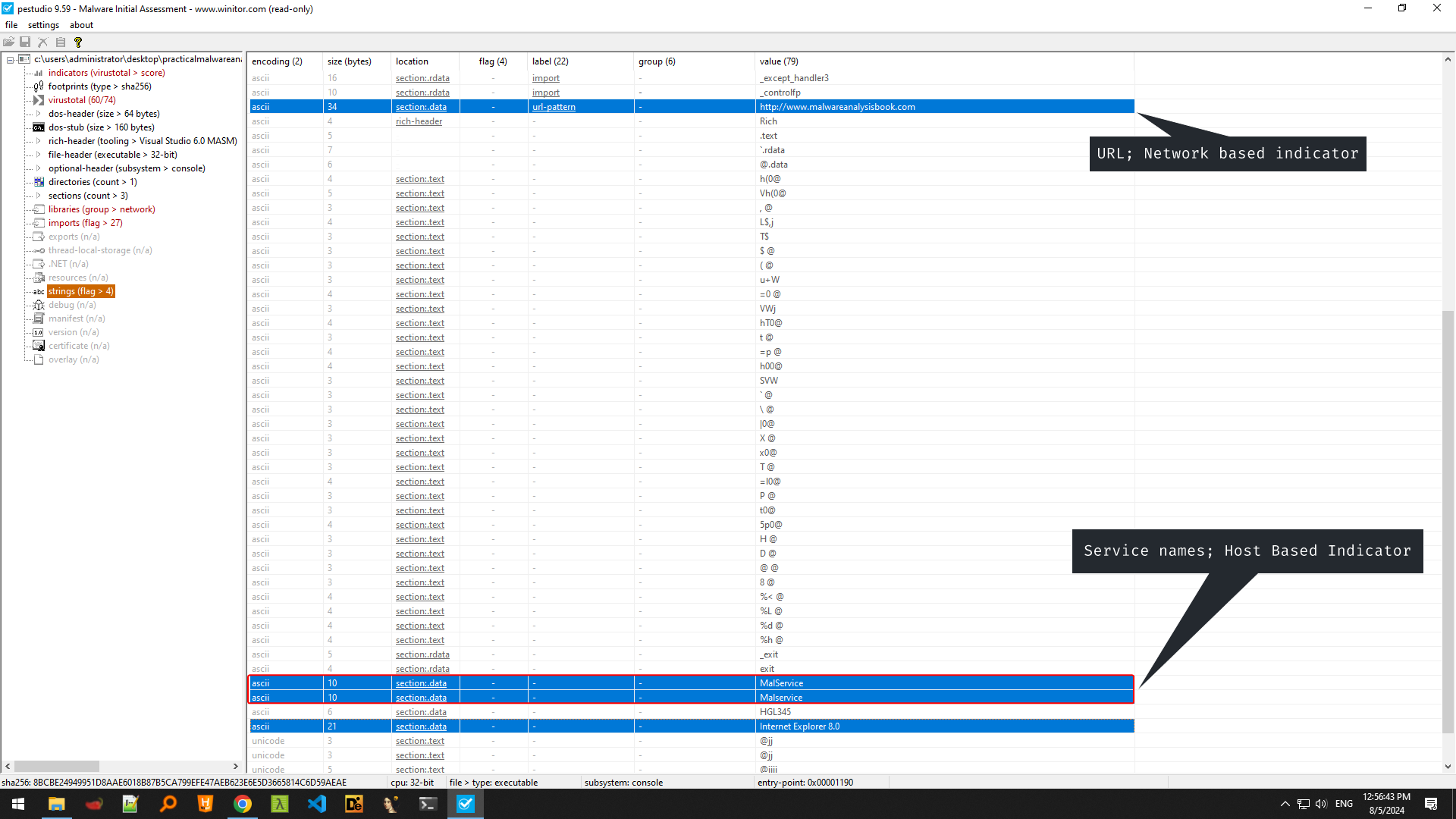Screen dimensions: 1456x819
Task: Click the yellow question mark help icon
Action: pyautogui.click(x=77, y=42)
